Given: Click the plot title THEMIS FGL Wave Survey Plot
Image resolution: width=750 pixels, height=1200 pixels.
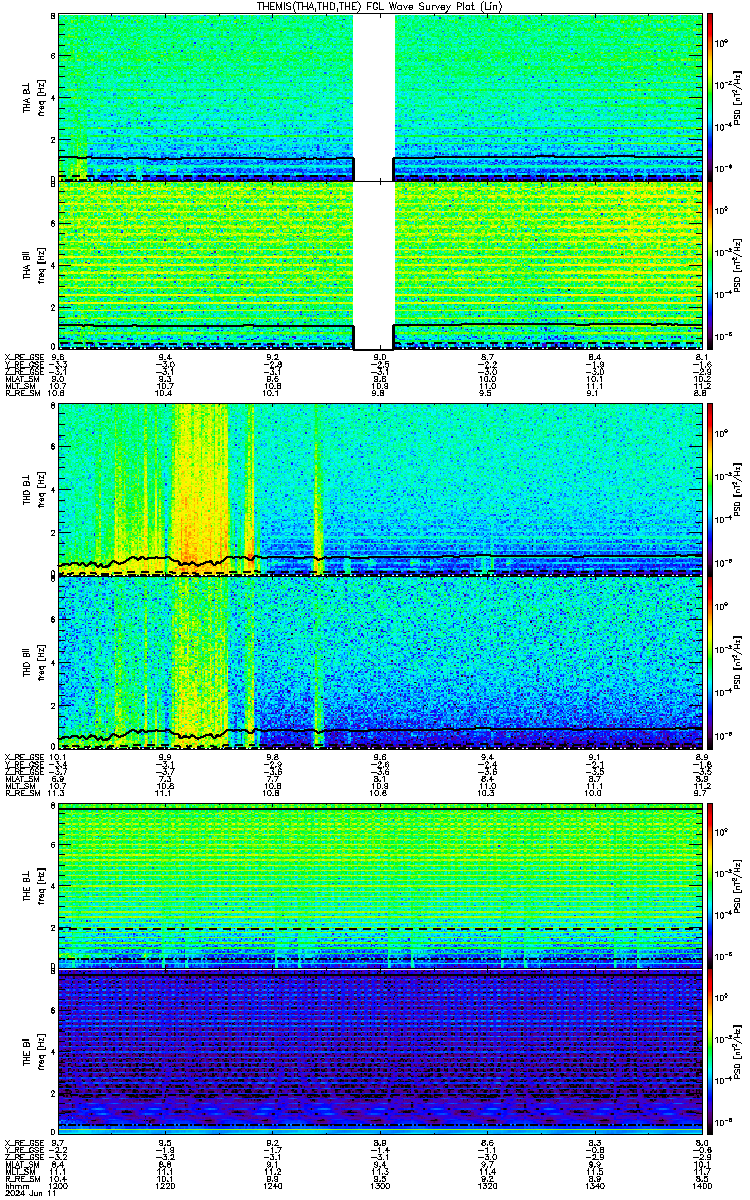Looking at the screenshot, I should 378,6.
